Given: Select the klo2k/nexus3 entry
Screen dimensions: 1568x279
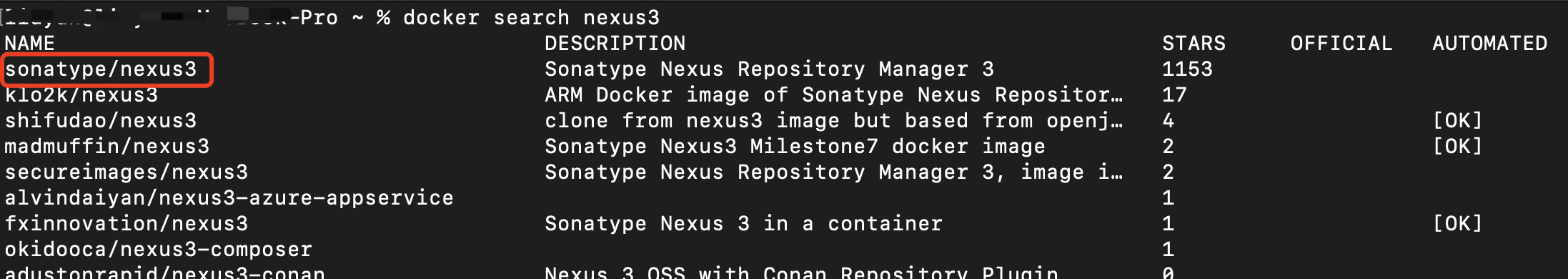Looking at the screenshot, I should point(81,95).
